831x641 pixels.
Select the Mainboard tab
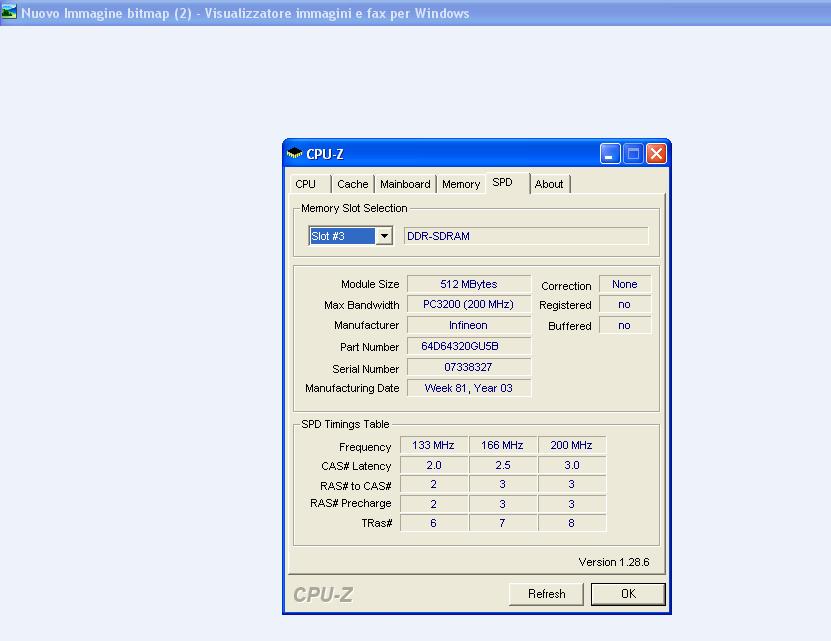tap(405, 184)
